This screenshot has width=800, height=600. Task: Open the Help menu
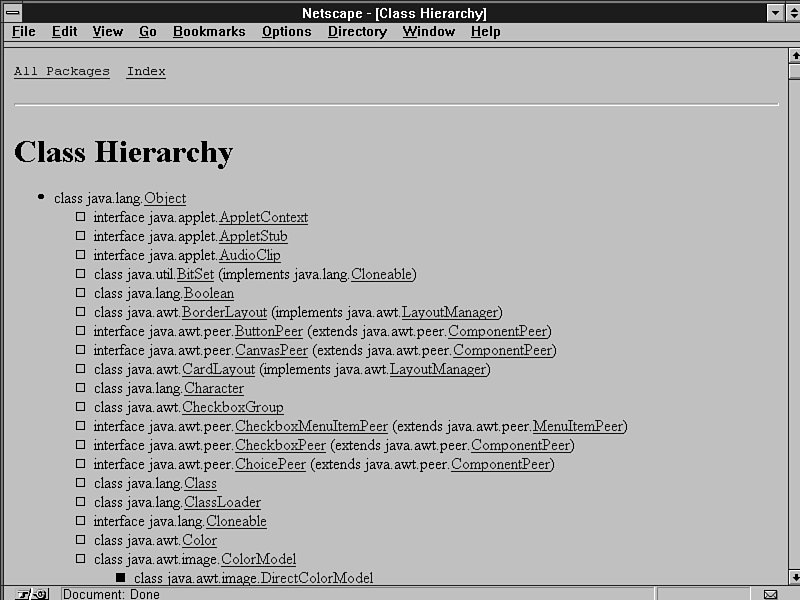[485, 32]
